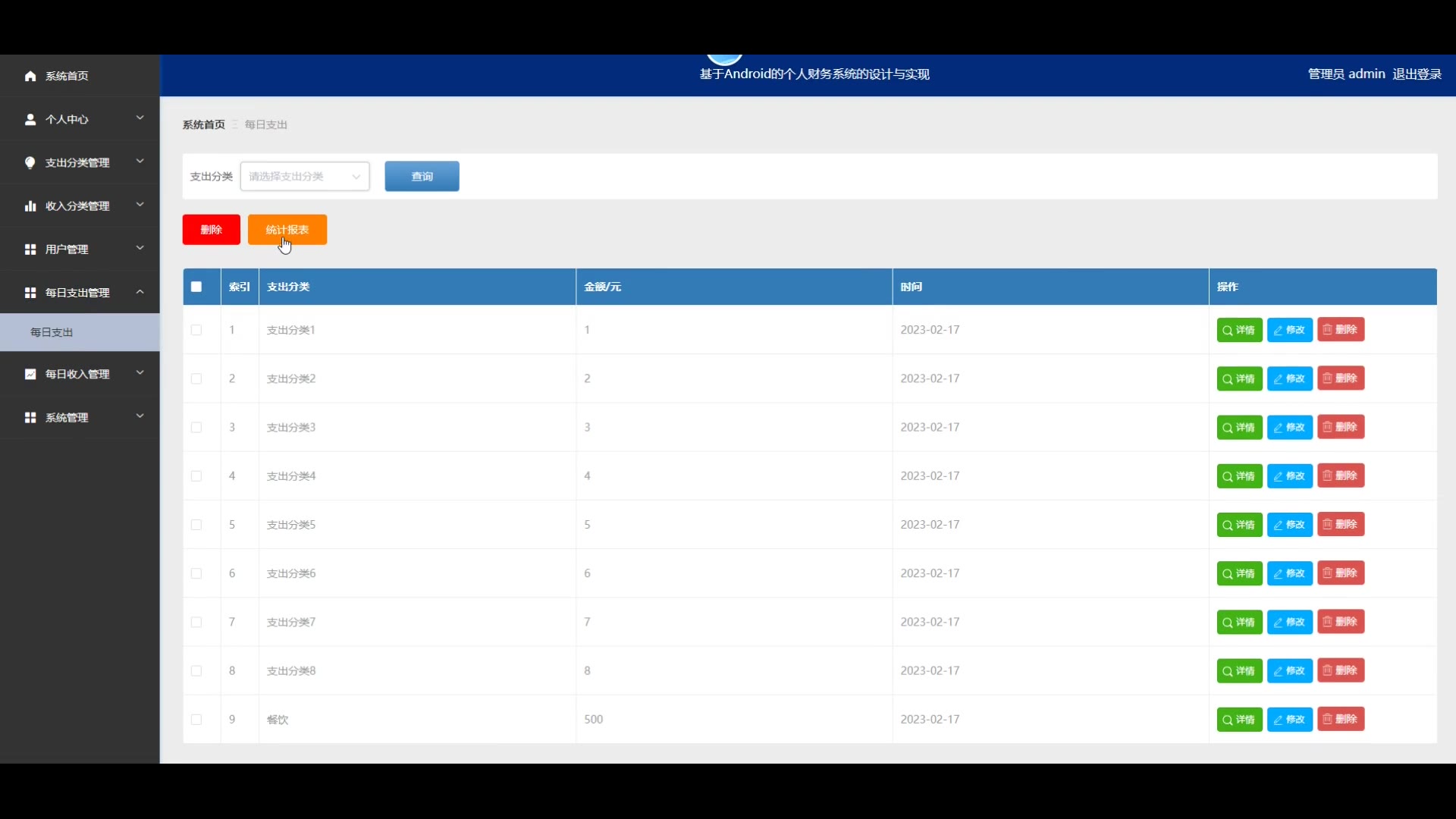Click the red 删除 button in row 5

(1340, 525)
